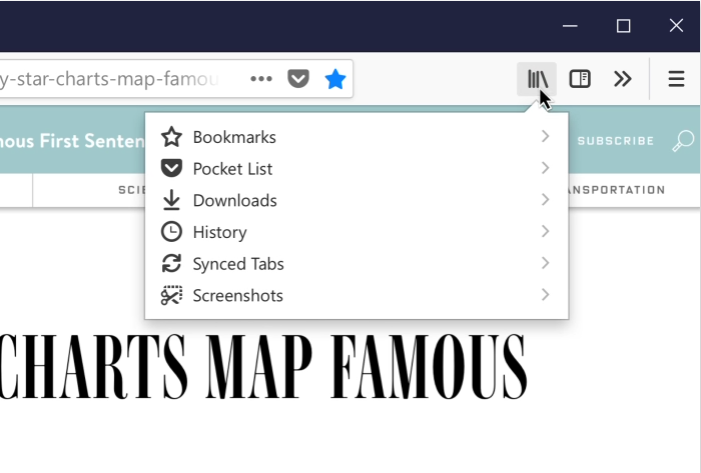Click the URL address bar

pyautogui.click(x=120, y=79)
